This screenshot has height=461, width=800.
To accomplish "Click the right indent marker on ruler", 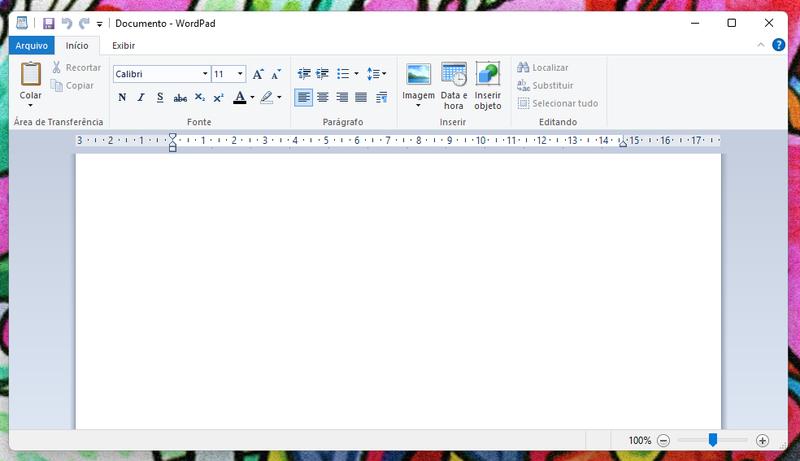I will [623, 144].
